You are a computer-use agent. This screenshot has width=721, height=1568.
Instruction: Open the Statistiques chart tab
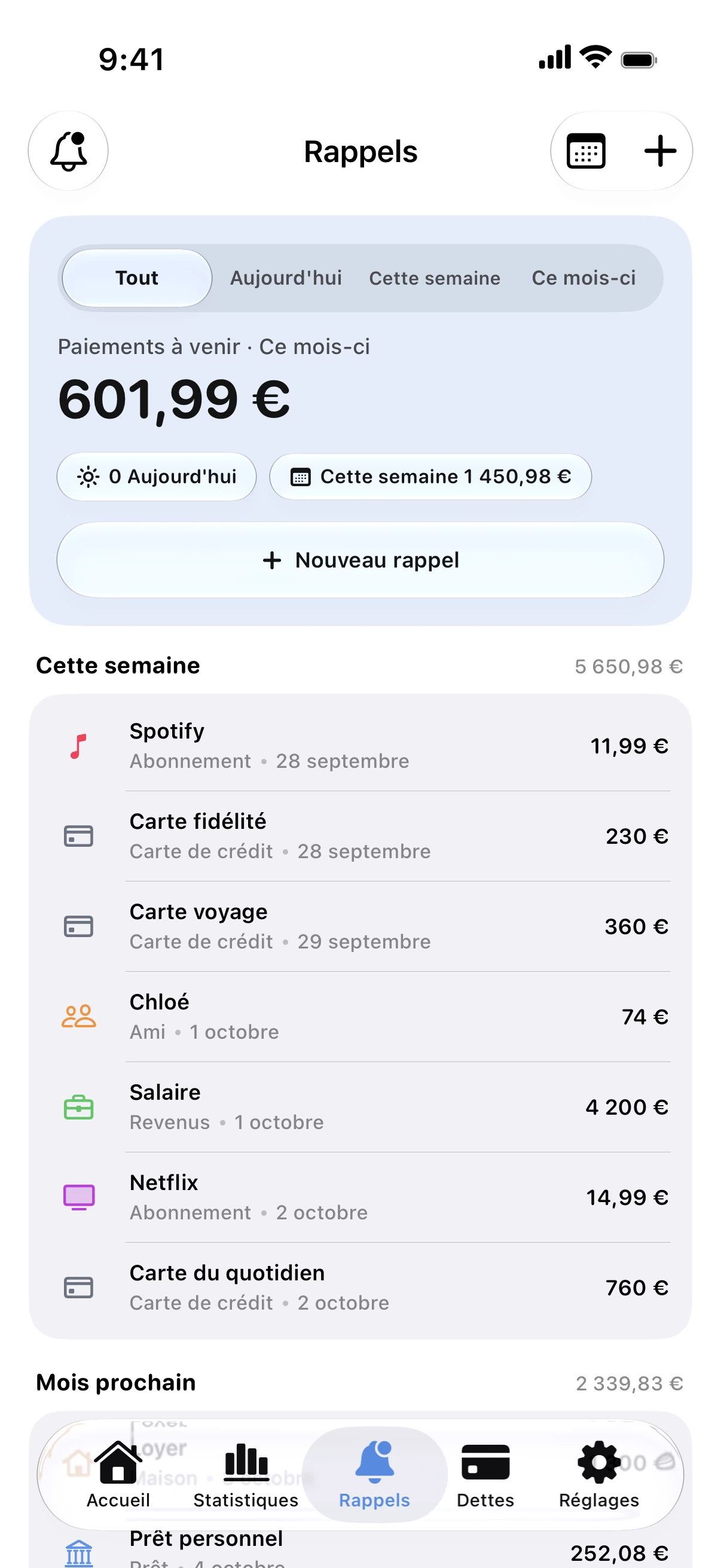(246, 1475)
